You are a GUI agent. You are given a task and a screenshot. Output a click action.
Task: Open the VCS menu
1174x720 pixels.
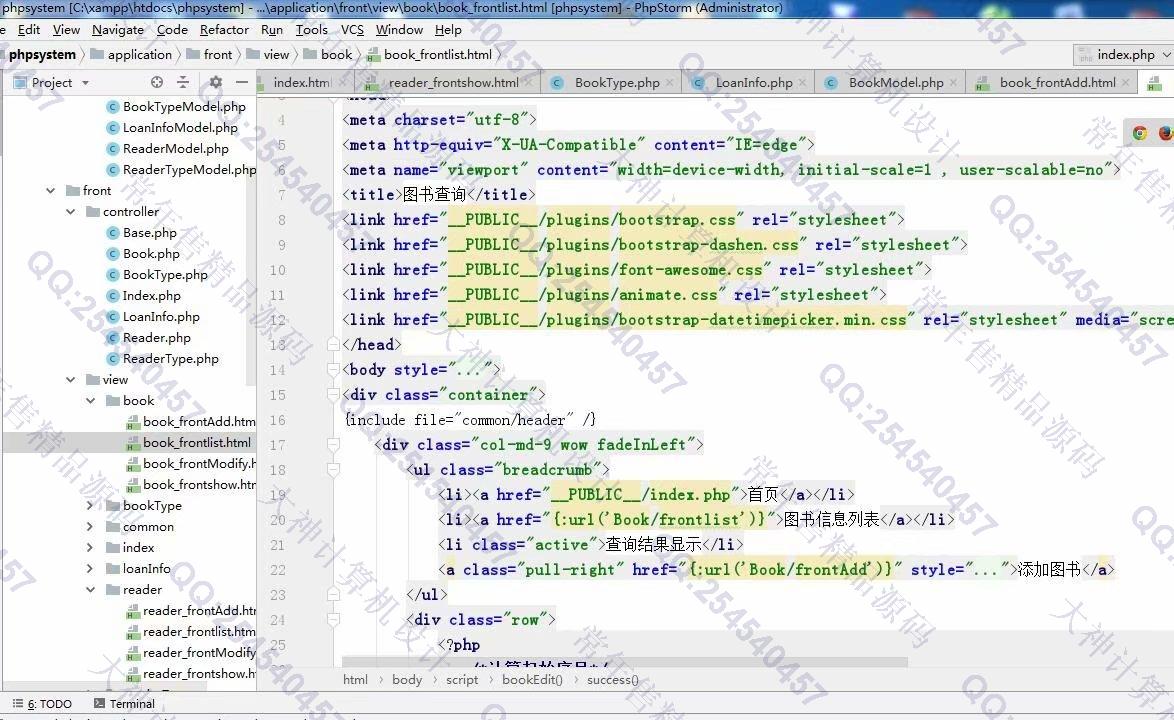352,30
